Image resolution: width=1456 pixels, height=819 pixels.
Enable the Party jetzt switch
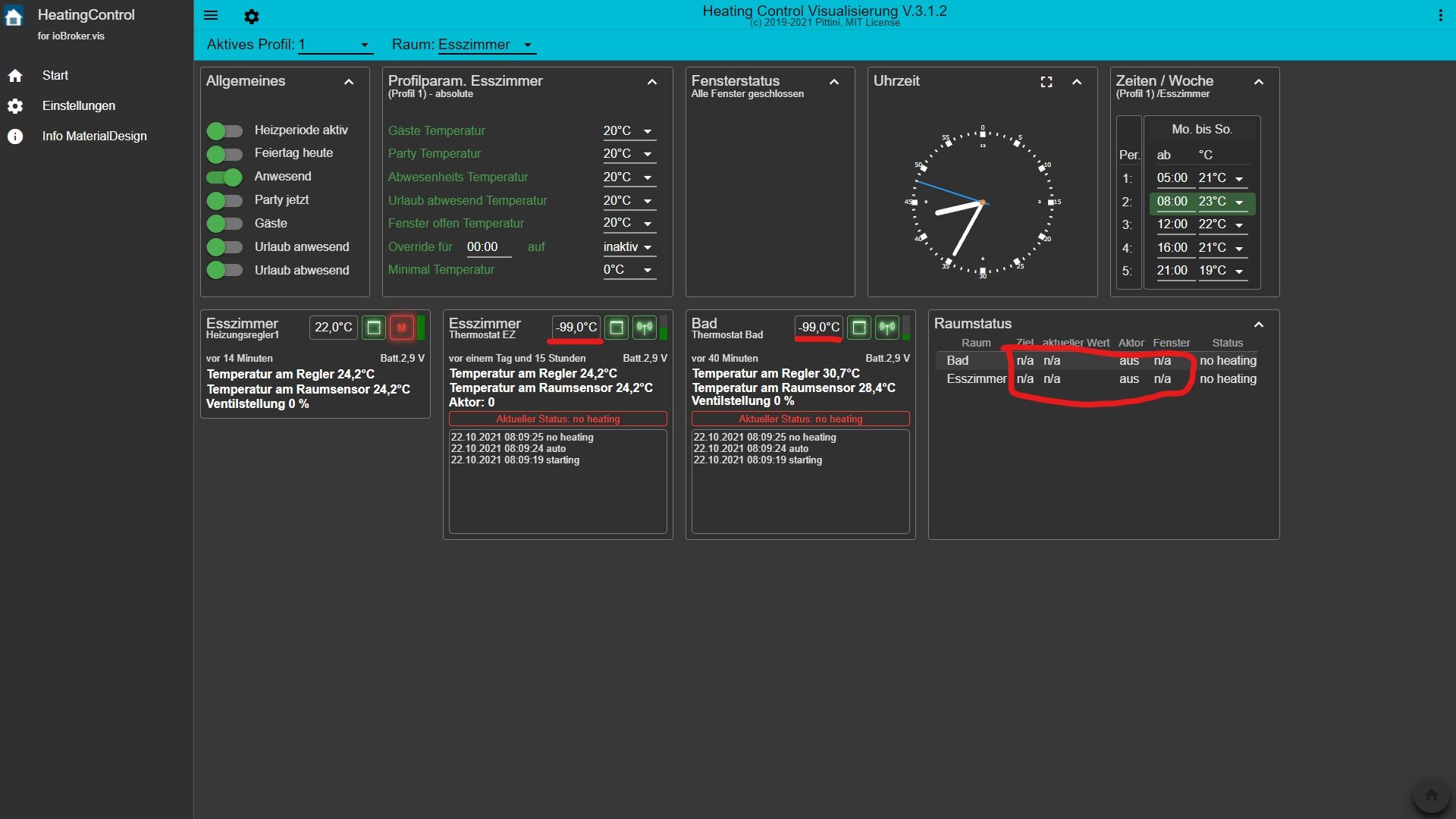pos(224,201)
